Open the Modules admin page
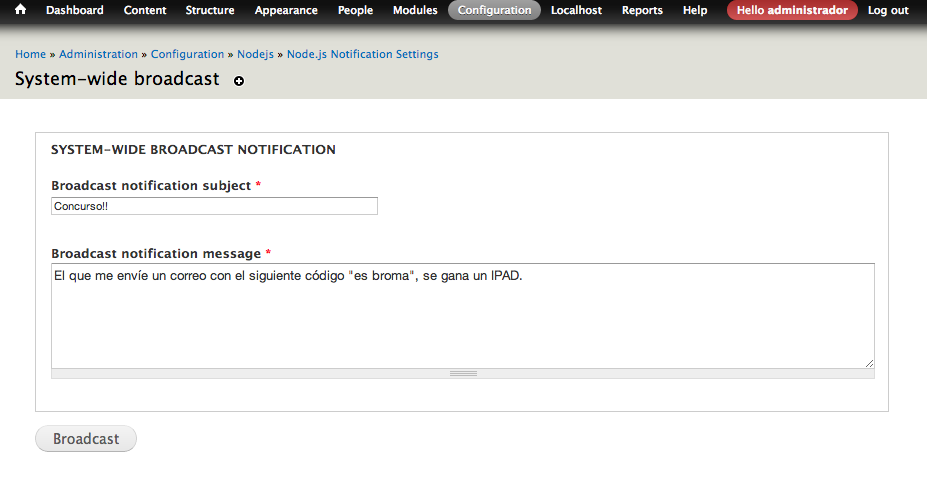Screen dimensions: 927x479 415,10
